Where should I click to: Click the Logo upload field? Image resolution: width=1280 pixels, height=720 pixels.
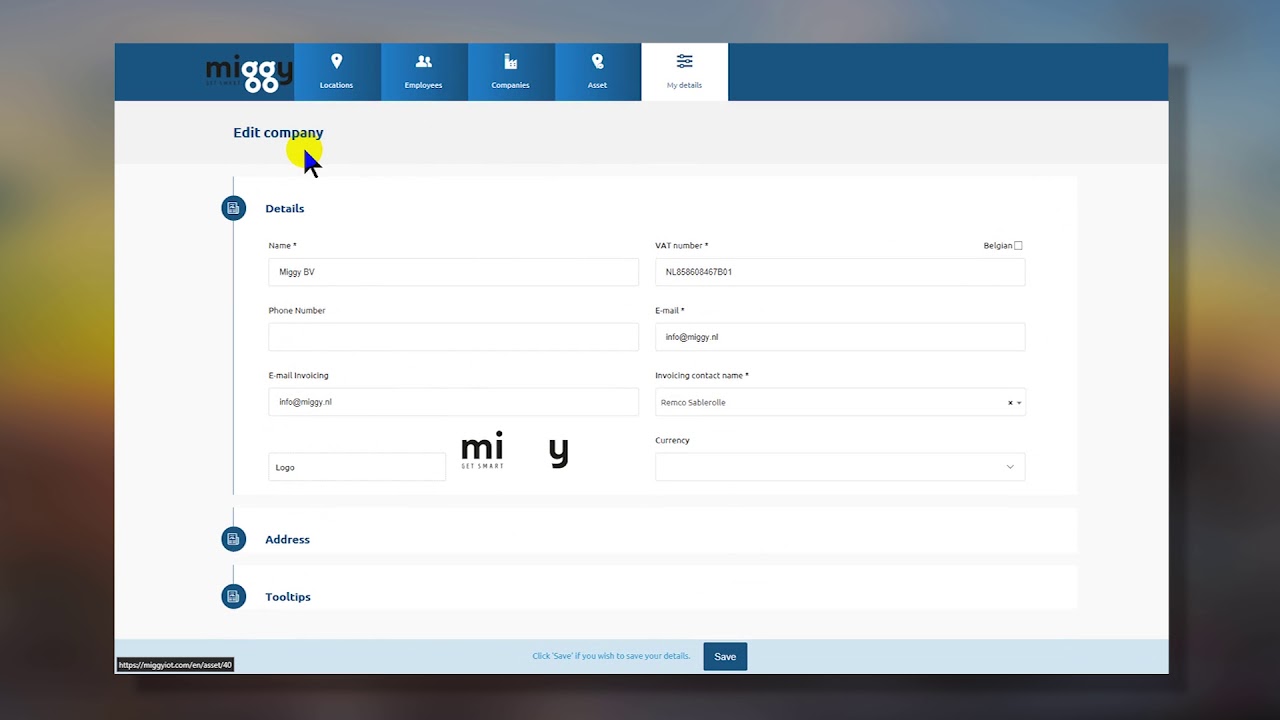tap(357, 467)
